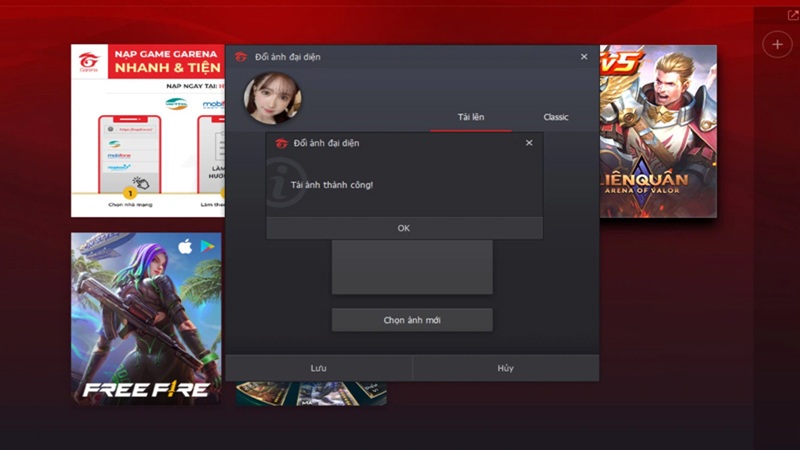Click the pop-out icon at the top right

click(793, 15)
